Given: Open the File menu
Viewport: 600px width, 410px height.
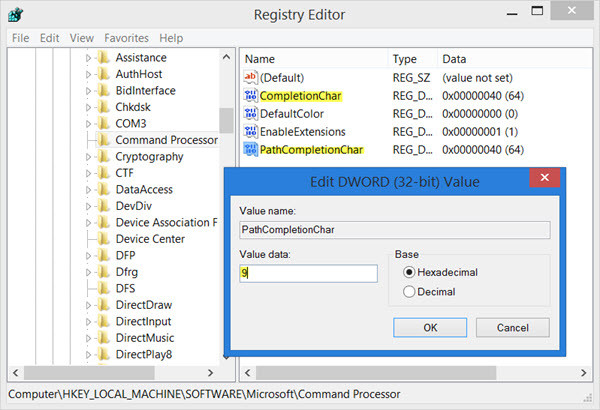Looking at the screenshot, I should tap(20, 38).
